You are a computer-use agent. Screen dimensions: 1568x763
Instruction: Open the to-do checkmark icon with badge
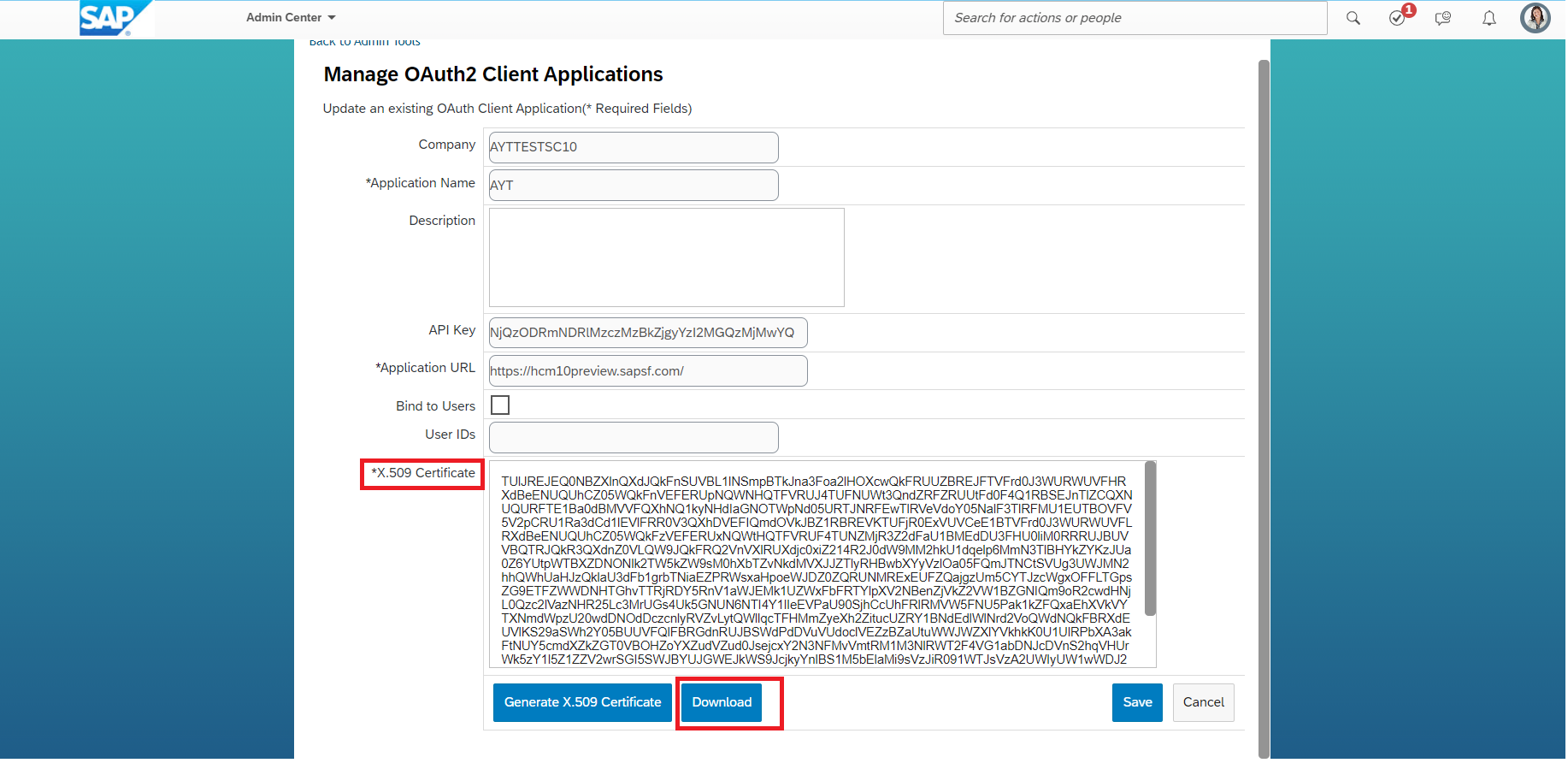(1399, 17)
